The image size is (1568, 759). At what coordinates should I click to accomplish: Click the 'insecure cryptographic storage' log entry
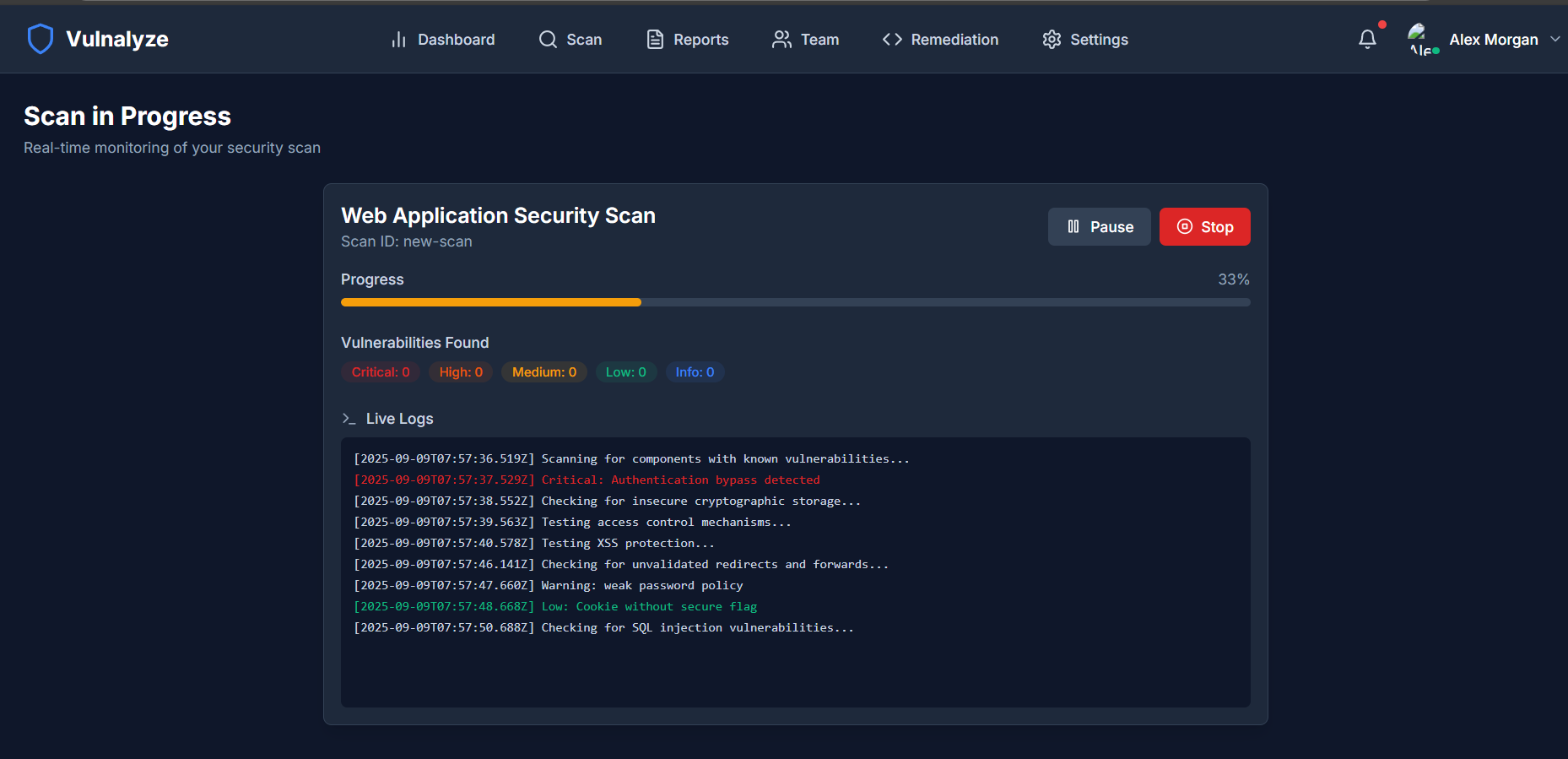tap(608, 501)
